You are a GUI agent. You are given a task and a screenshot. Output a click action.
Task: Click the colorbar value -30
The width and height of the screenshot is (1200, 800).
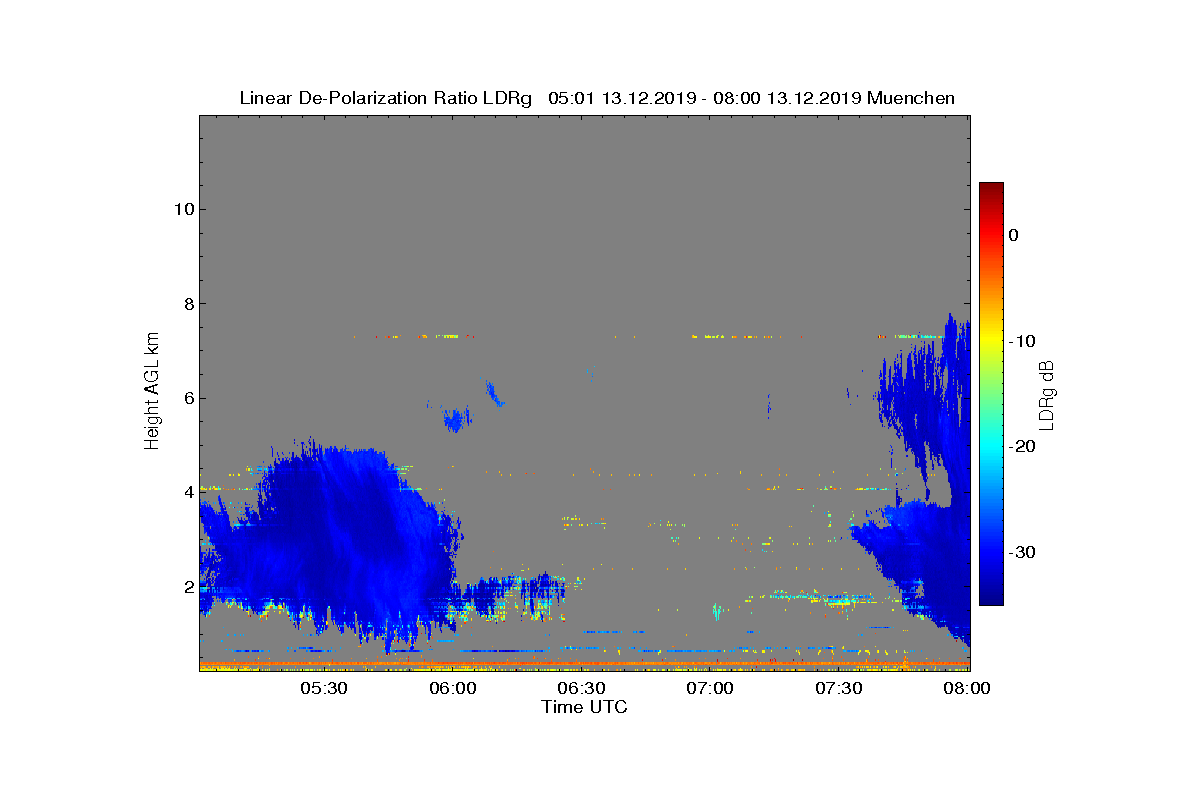click(1020, 552)
